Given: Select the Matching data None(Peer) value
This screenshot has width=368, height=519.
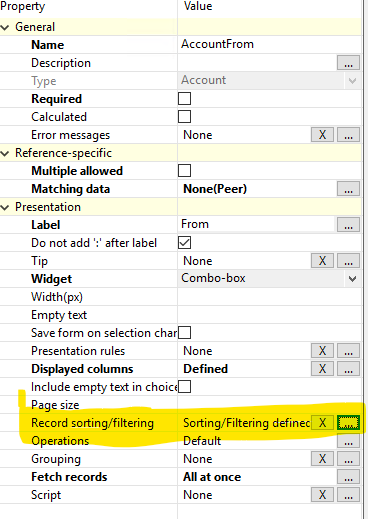Looking at the screenshot, I should pos(215,189).
